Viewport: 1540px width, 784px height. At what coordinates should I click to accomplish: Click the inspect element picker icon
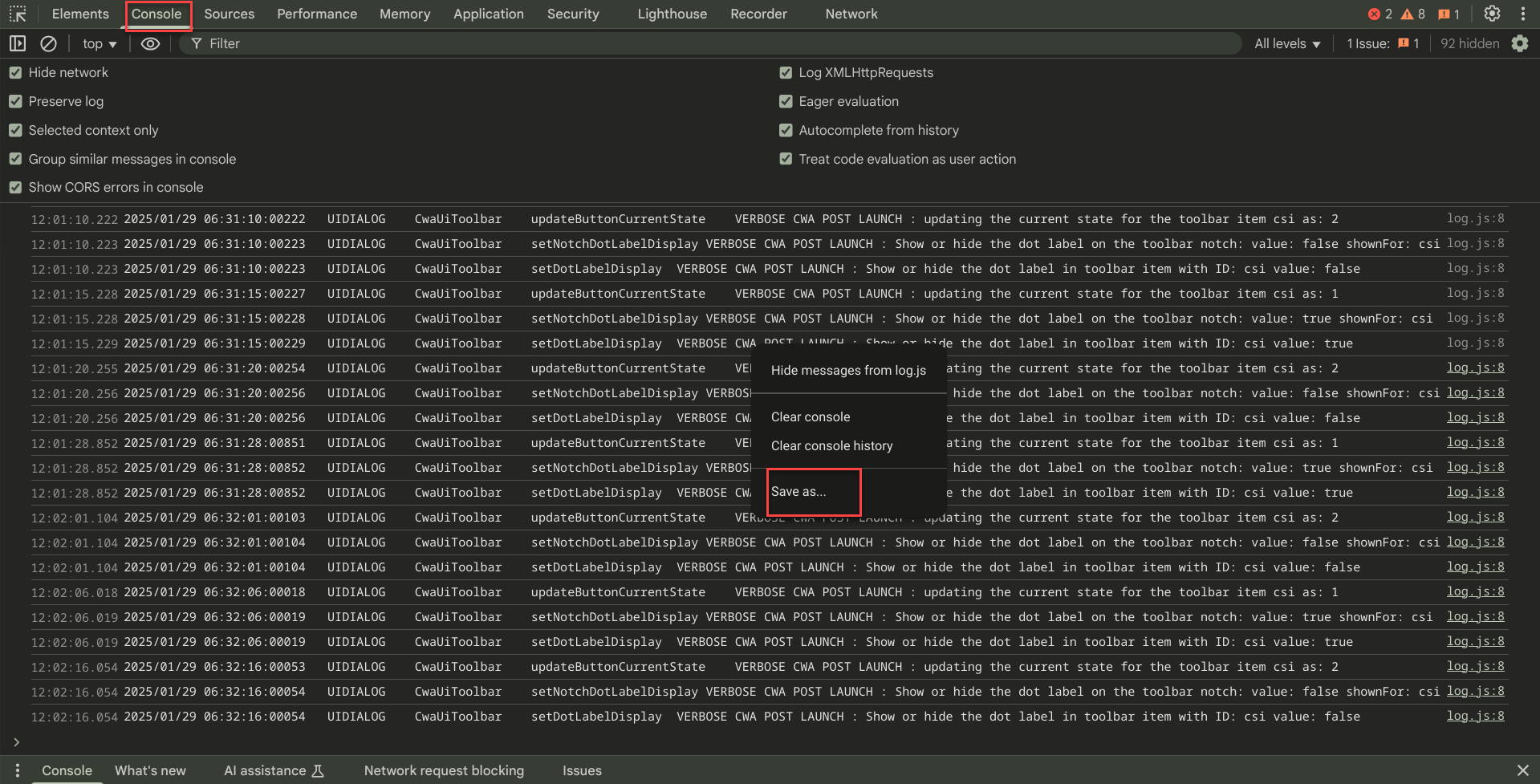18,14
